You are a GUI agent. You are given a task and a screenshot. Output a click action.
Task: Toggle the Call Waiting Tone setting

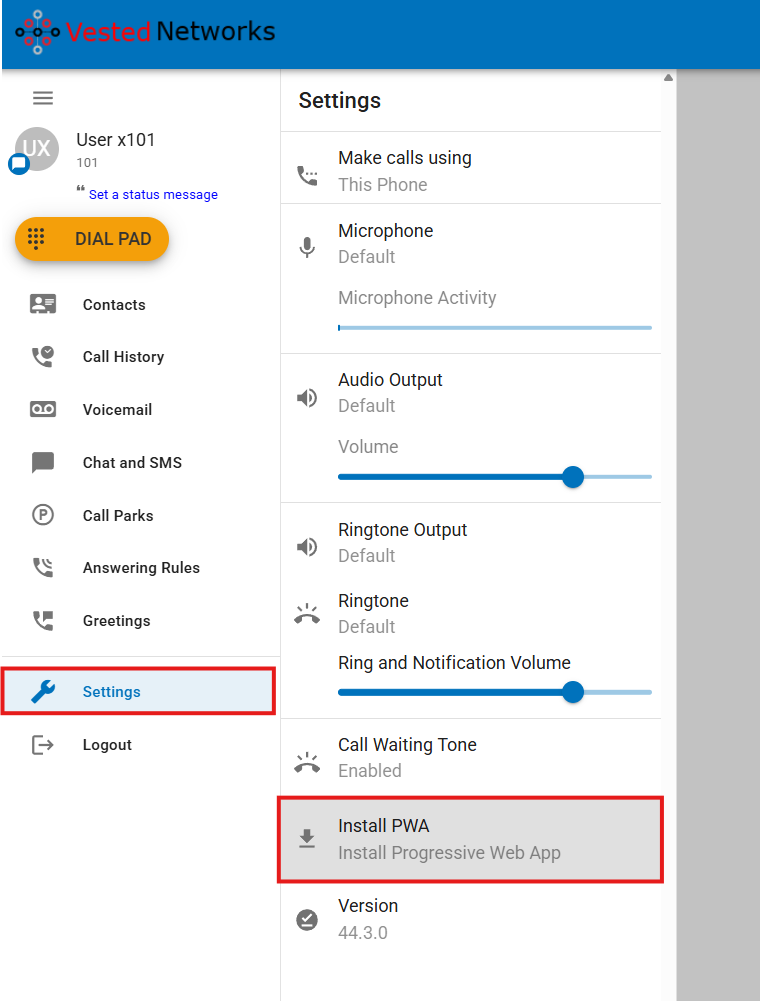[470, 757]
